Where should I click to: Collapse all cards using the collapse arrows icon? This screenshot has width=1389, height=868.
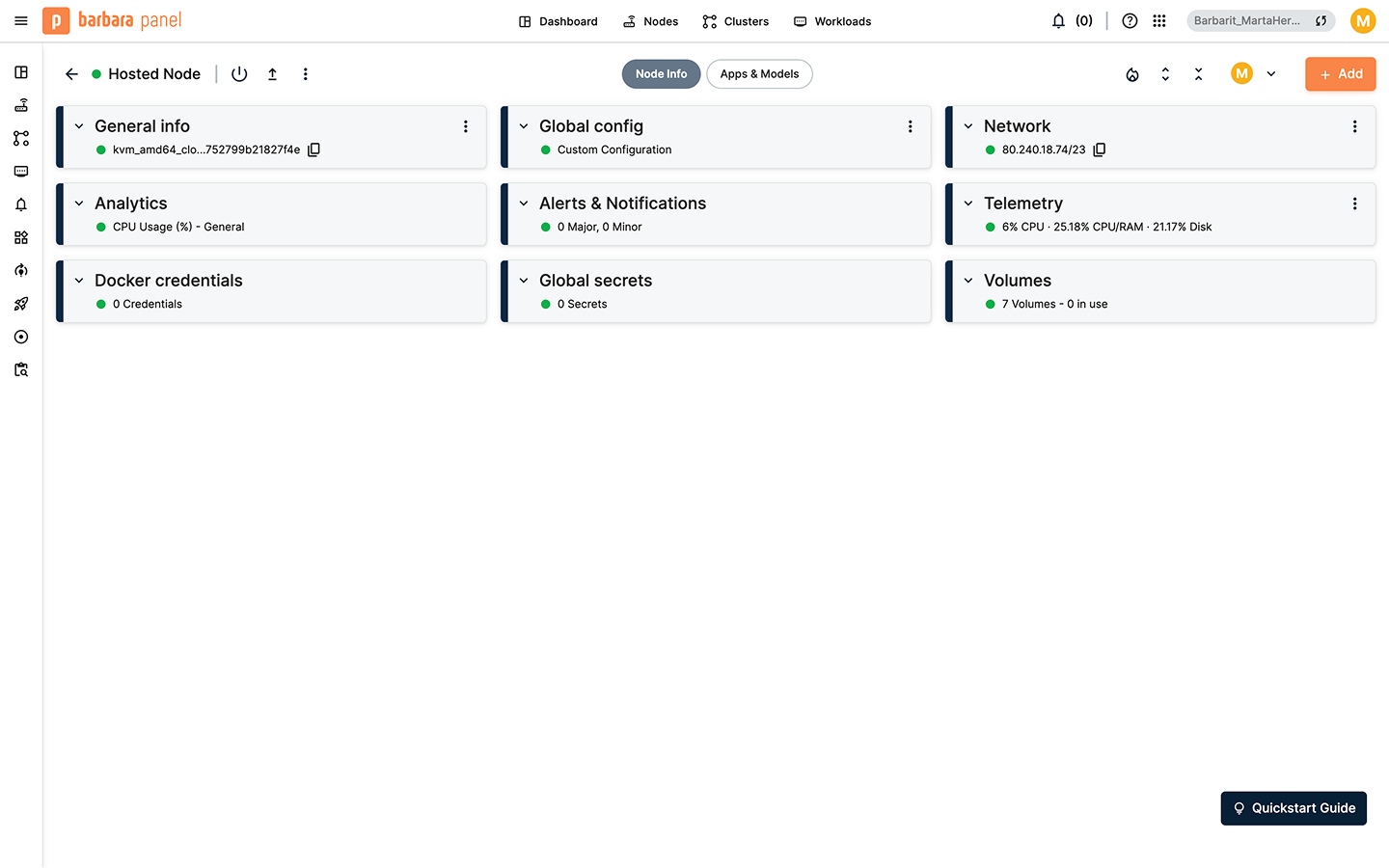point(1198,74)
